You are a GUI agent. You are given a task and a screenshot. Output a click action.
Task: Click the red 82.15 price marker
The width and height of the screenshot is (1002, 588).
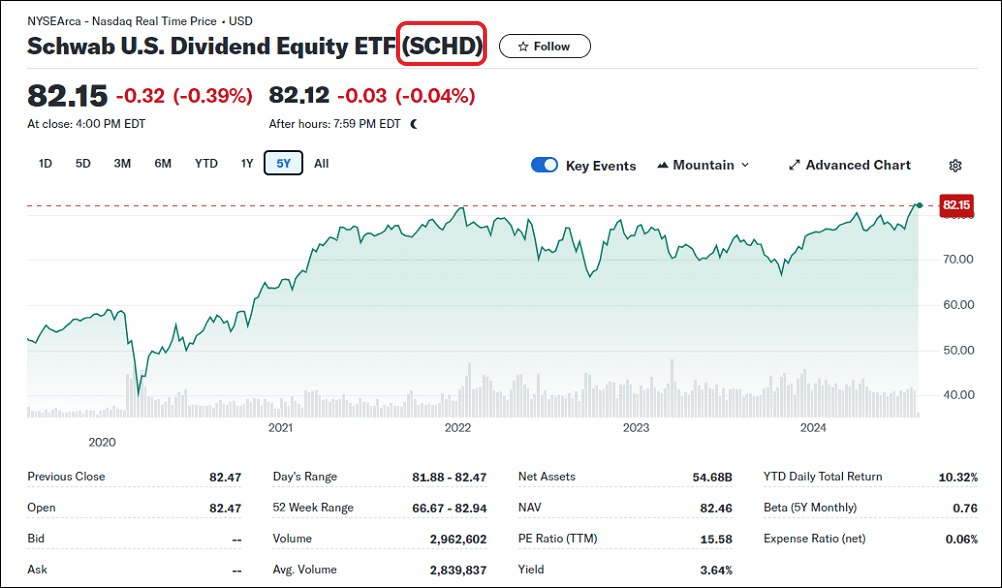tap(957, 205)
